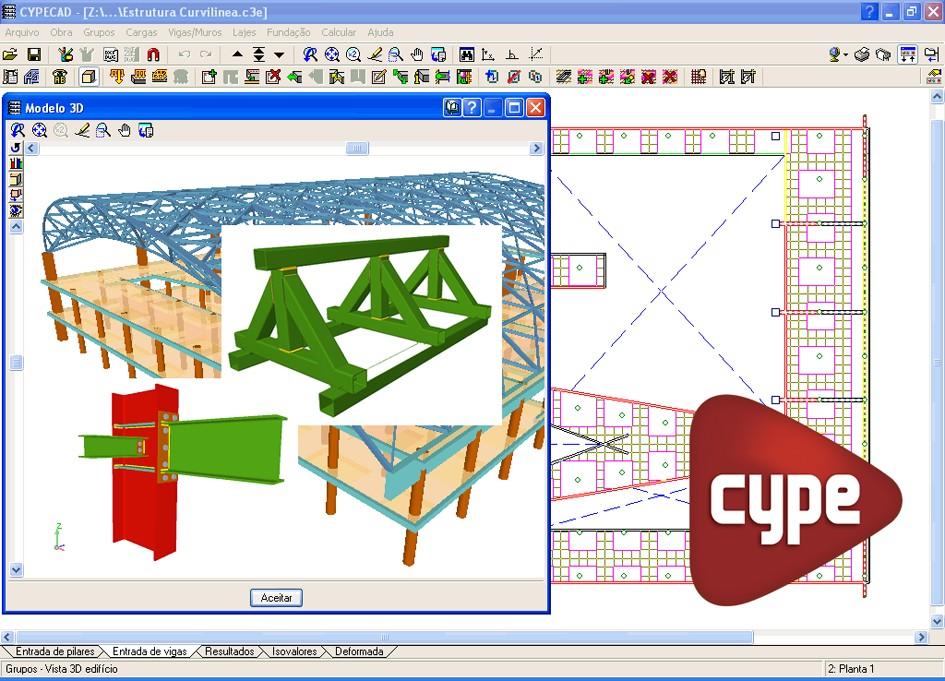Click the zoom window magnifier in main toolbar

(x=395, y=55)
